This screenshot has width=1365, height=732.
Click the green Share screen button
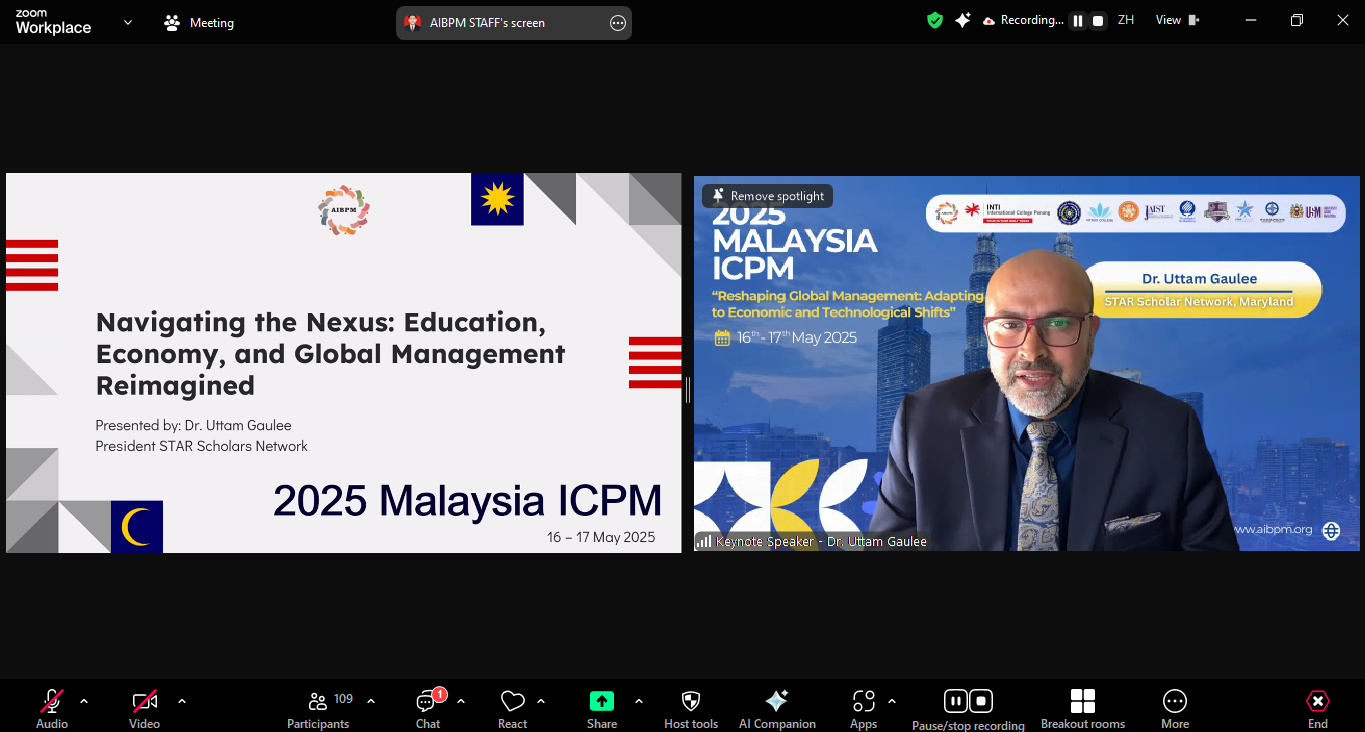[602, 708]
